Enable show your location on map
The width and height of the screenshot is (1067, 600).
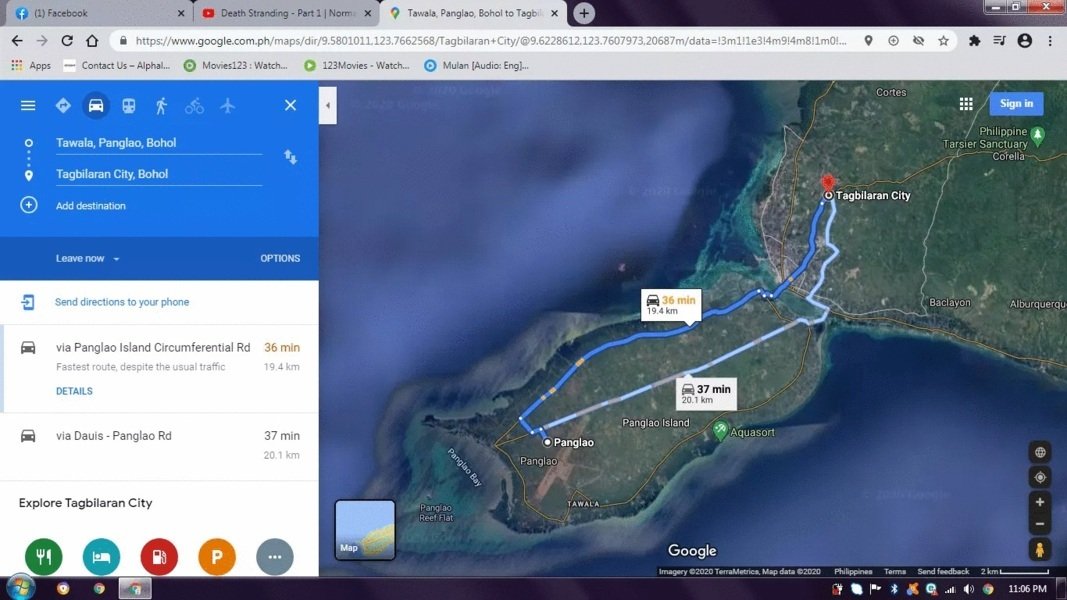point(1040,477)
